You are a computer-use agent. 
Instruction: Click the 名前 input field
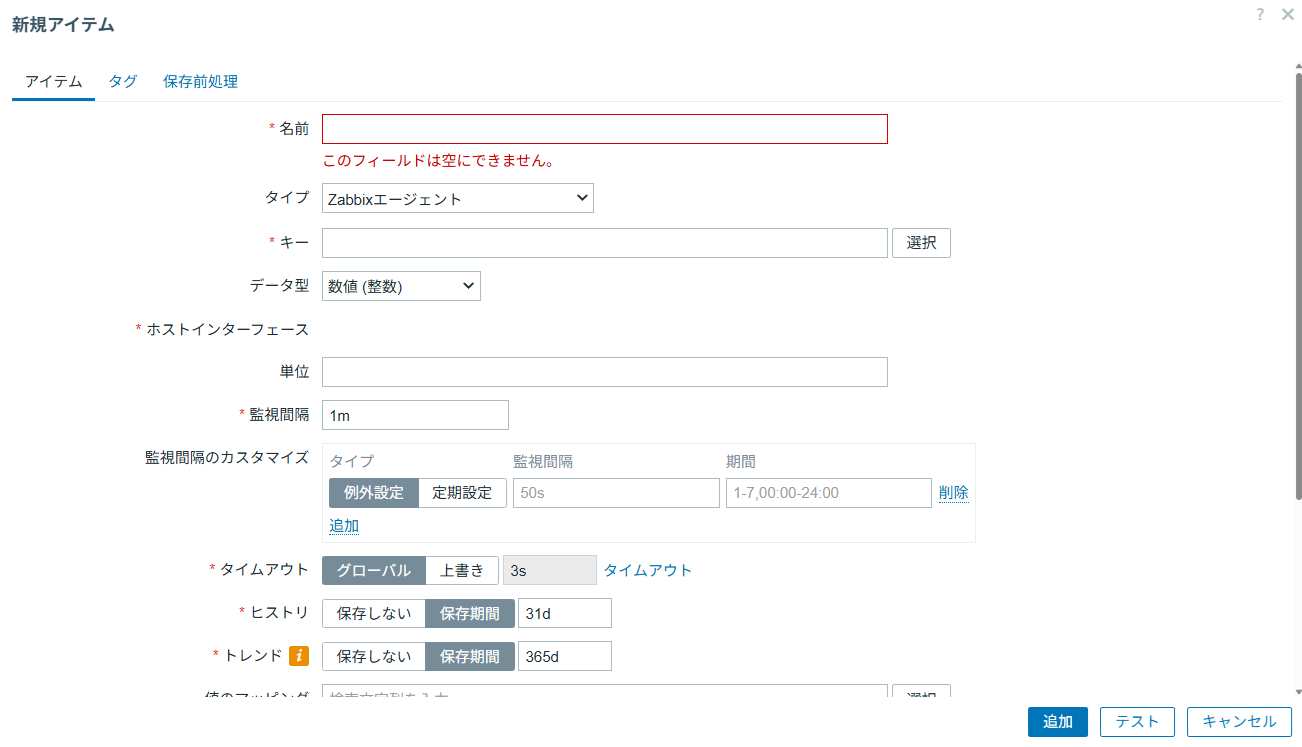pos(605,129)
